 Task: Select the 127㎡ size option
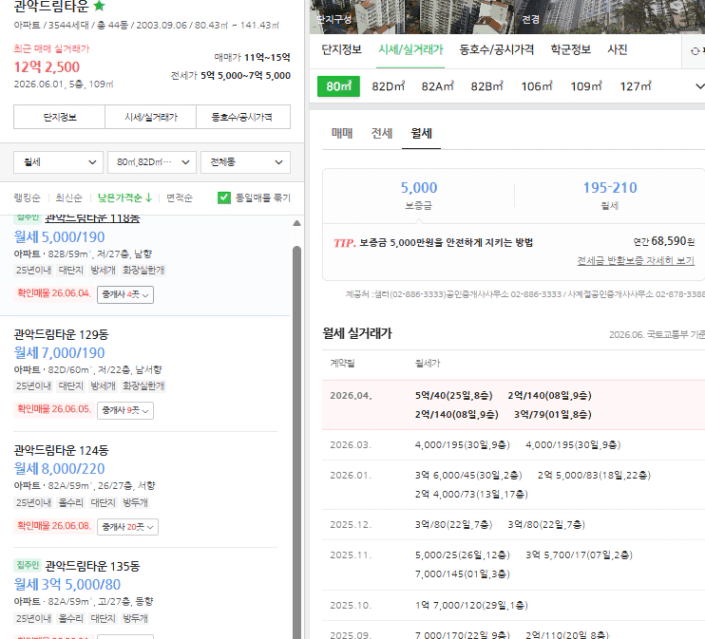click(635, 86)
